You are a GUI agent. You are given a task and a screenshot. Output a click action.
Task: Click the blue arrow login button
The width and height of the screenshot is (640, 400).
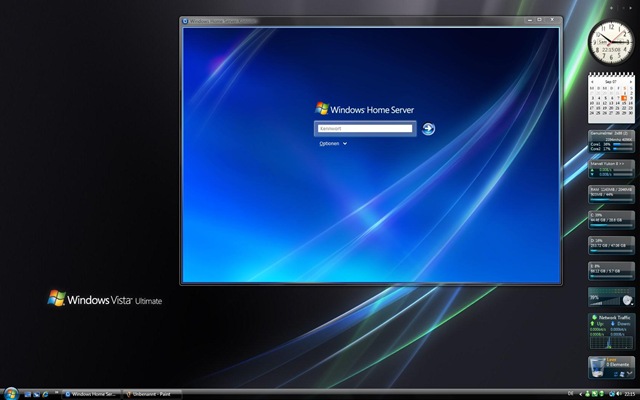[x=428, y=129]
